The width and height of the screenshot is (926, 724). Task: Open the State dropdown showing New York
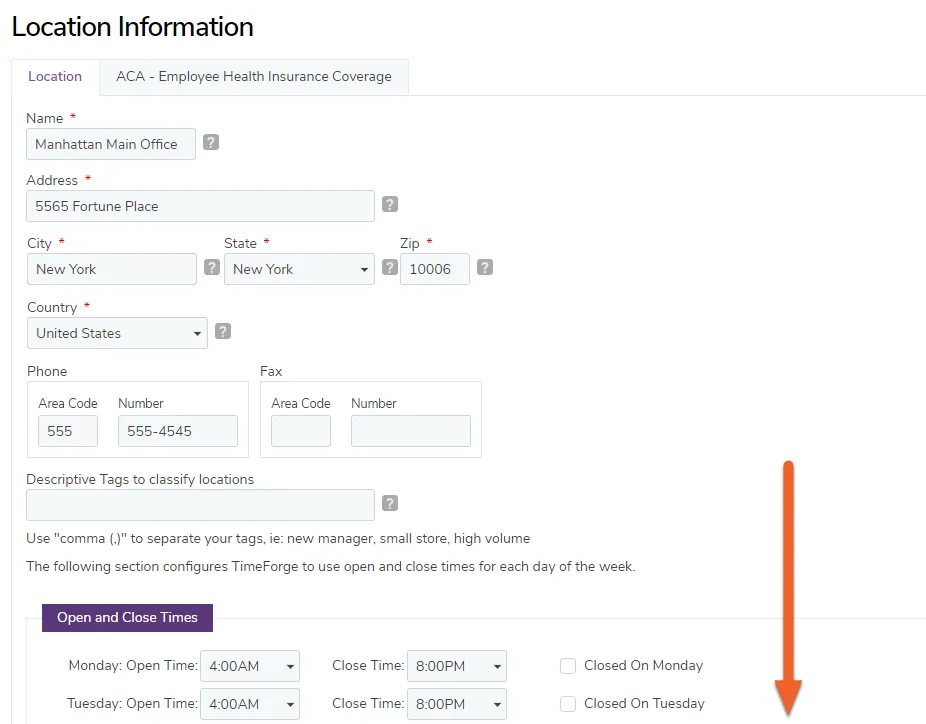299,269
